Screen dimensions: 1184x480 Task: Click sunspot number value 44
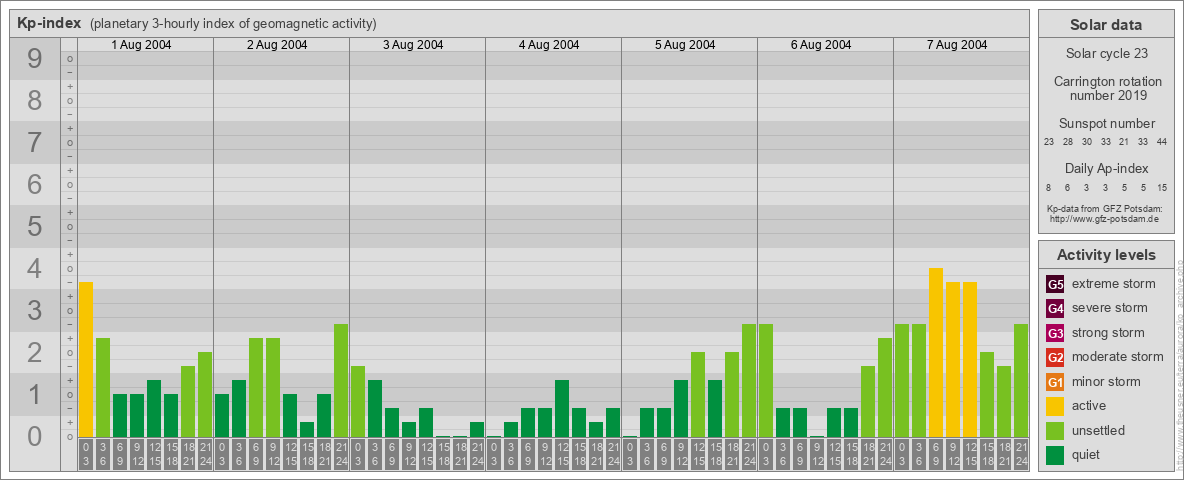click(1162, 143)
